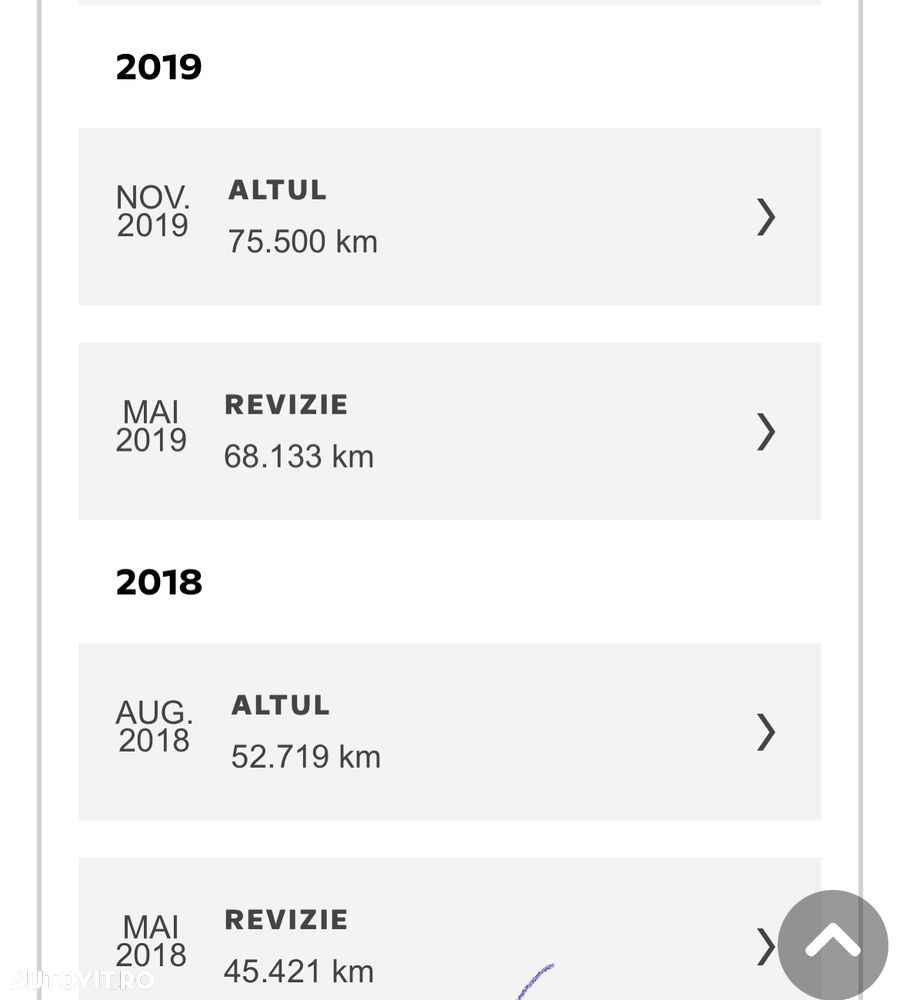Select the REVIZIE title at 45.421 km
Screen dimensions: 900x1000
286,920
